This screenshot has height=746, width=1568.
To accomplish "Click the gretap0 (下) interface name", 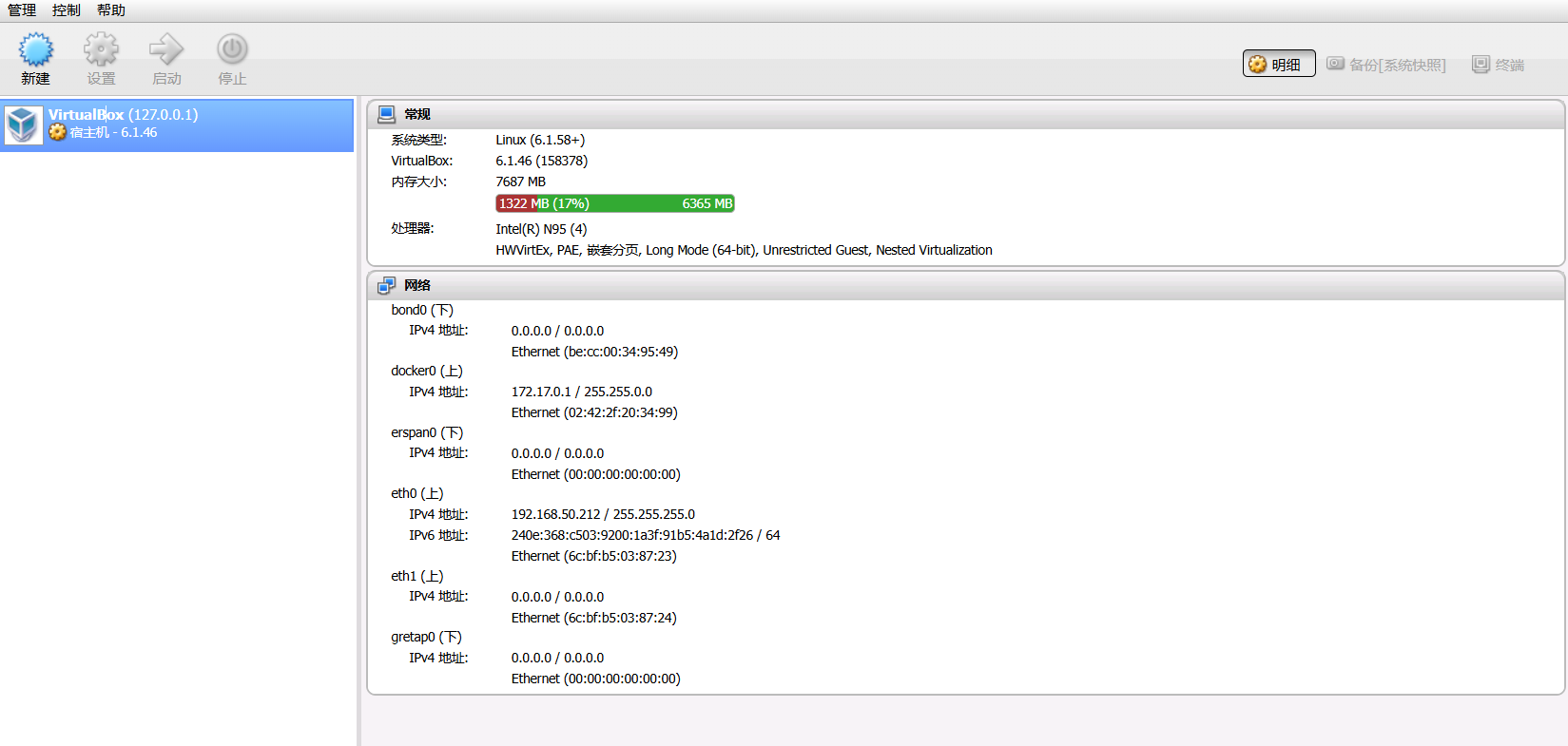I will pyautogui.click(x=426, y=637).
